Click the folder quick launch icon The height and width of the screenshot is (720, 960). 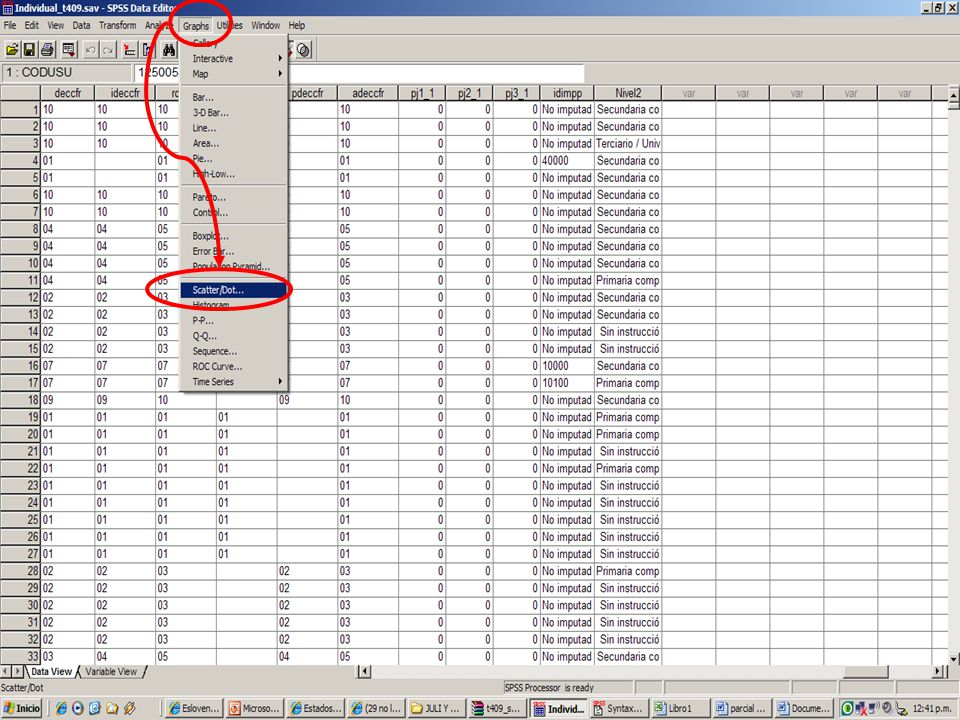tap(111, 708)
